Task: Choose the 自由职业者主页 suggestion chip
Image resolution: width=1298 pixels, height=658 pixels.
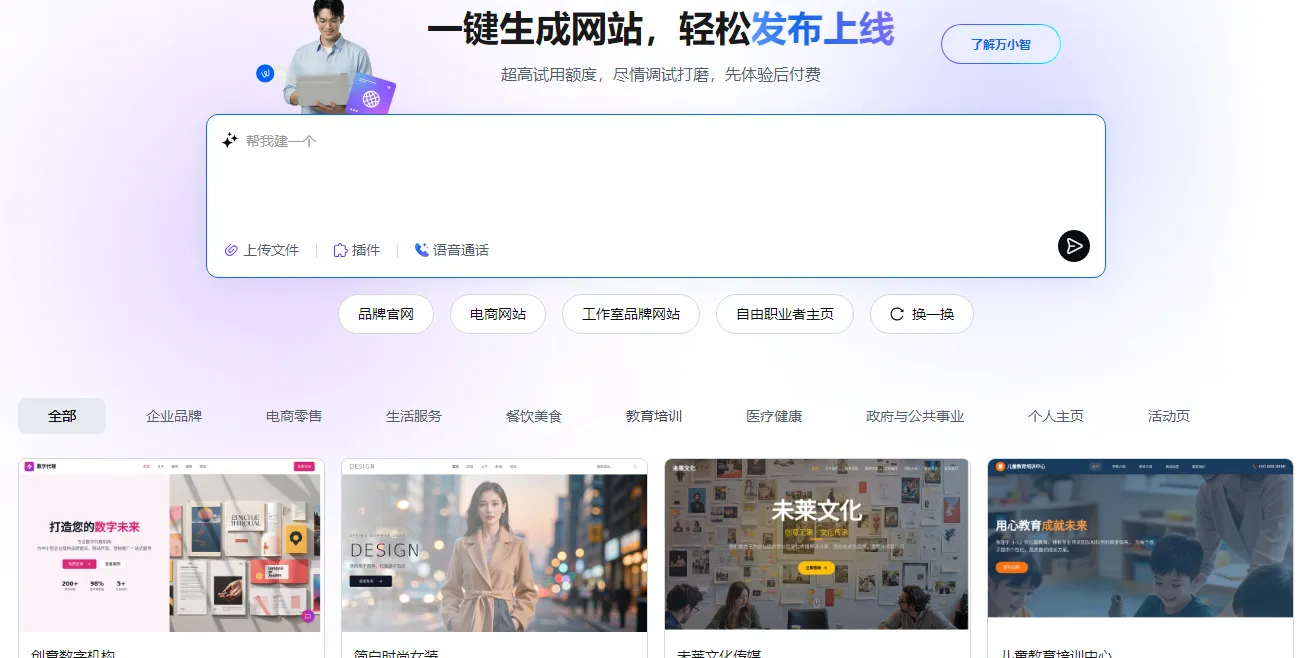Action: (785, 314)
